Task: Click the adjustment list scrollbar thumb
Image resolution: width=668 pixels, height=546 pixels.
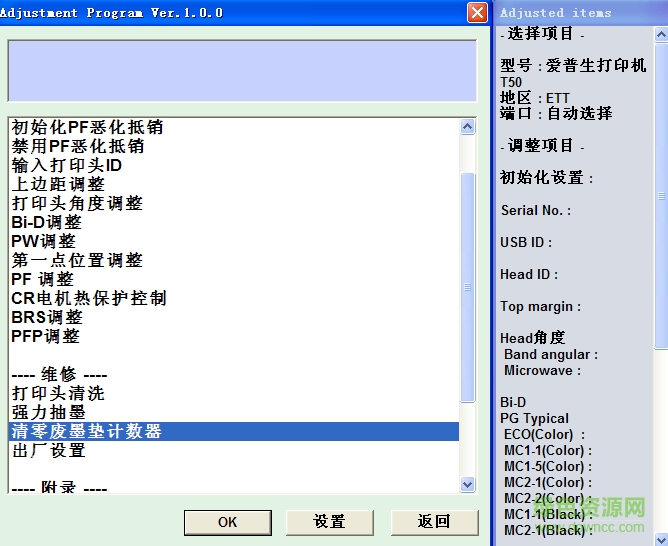Action: pos(467,287)
